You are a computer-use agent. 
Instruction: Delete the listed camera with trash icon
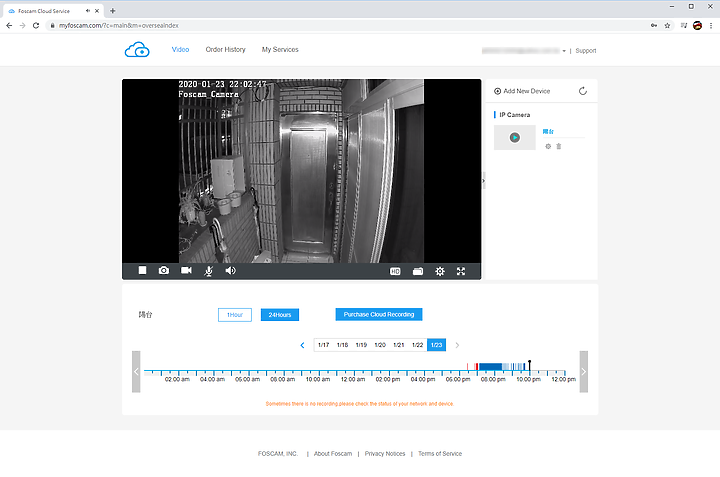[x=559, y=146]
